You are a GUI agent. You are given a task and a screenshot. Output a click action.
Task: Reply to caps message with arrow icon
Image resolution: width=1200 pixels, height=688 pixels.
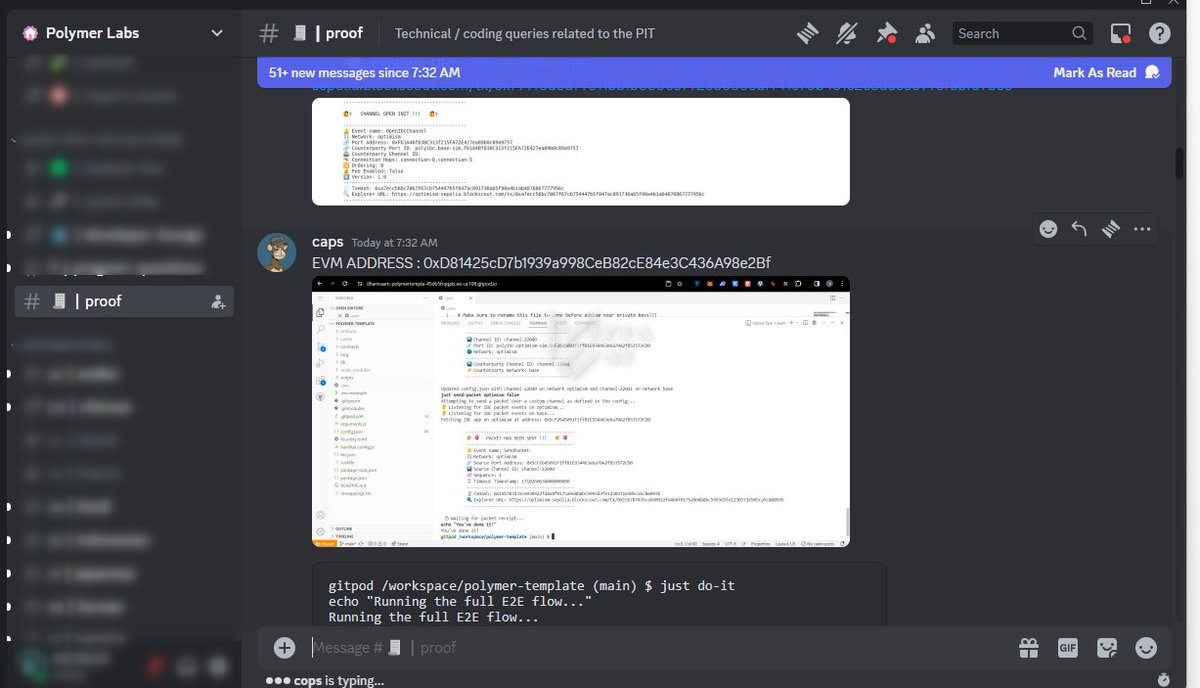pos(1079,229)
